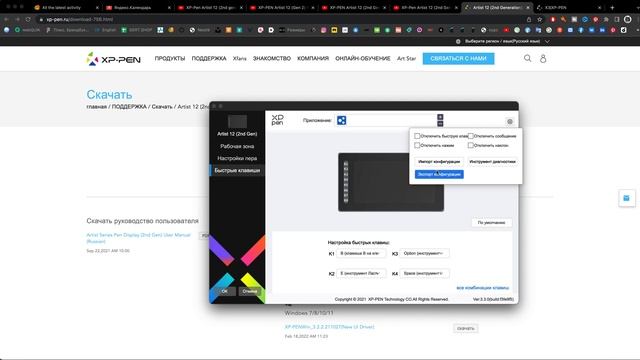Viewport: 640px width, 360px height.
Task: Open a new browser tab with plus
Action: 612,7
